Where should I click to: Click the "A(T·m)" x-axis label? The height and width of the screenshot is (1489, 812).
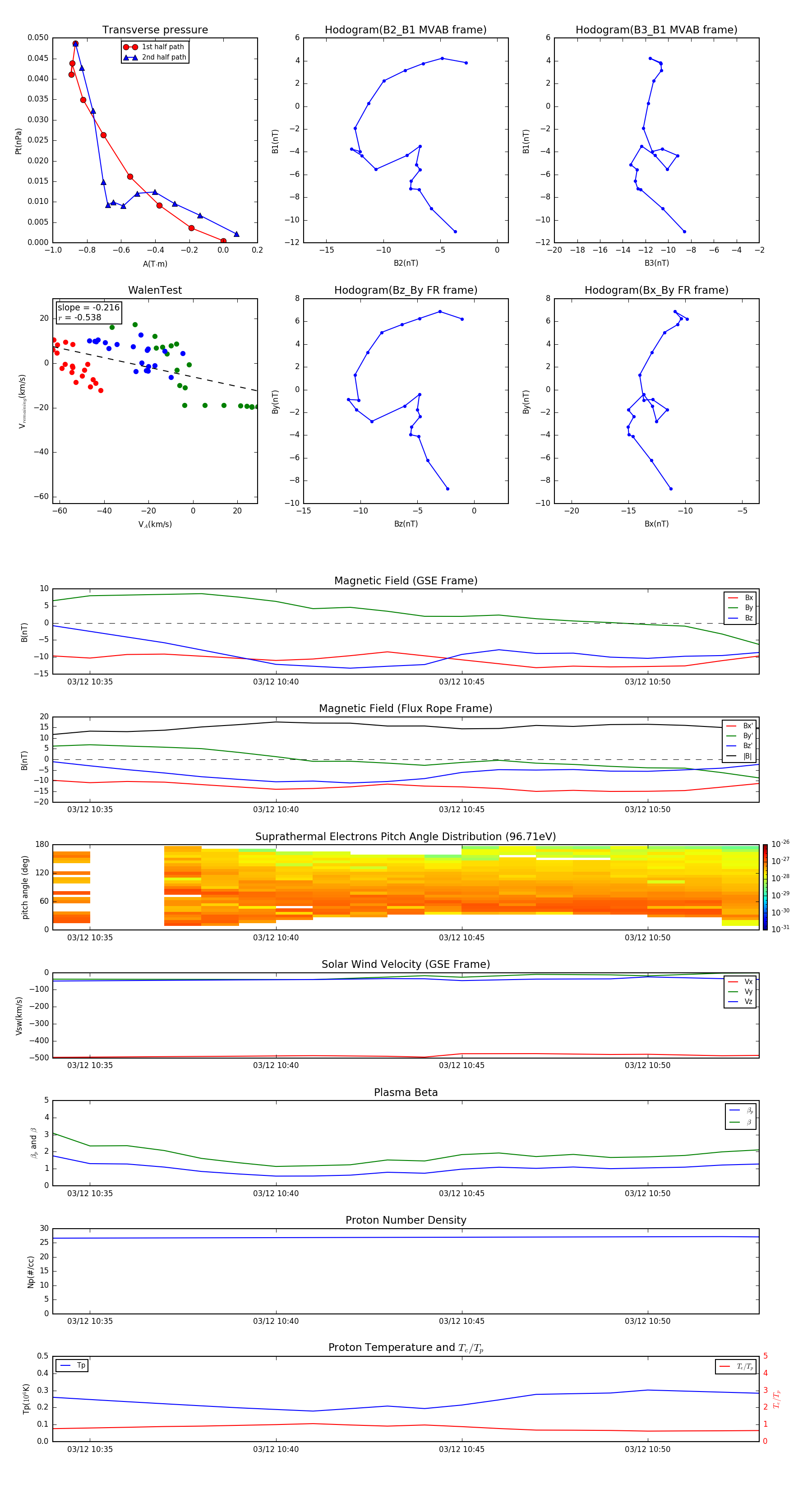155,264
